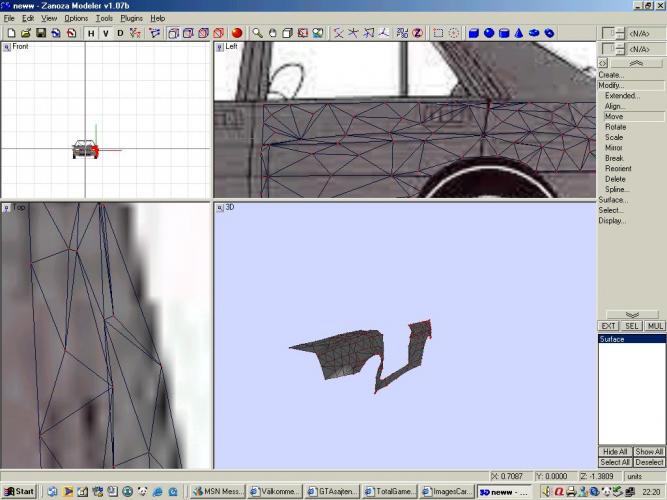Create a sphere primitive from toolbar
The width and height of the screenshot is (667, 500).
click(489, 33)
